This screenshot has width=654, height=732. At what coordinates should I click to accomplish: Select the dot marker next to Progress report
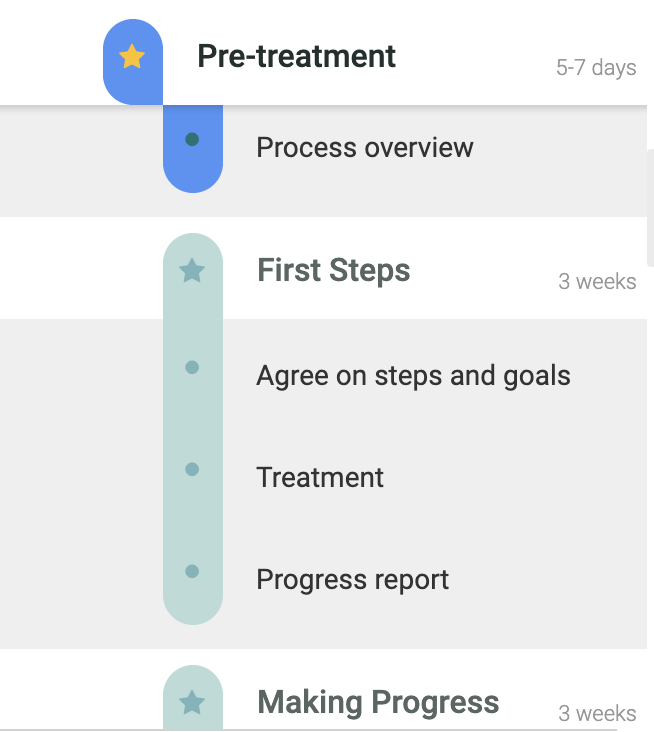(192, 571)
